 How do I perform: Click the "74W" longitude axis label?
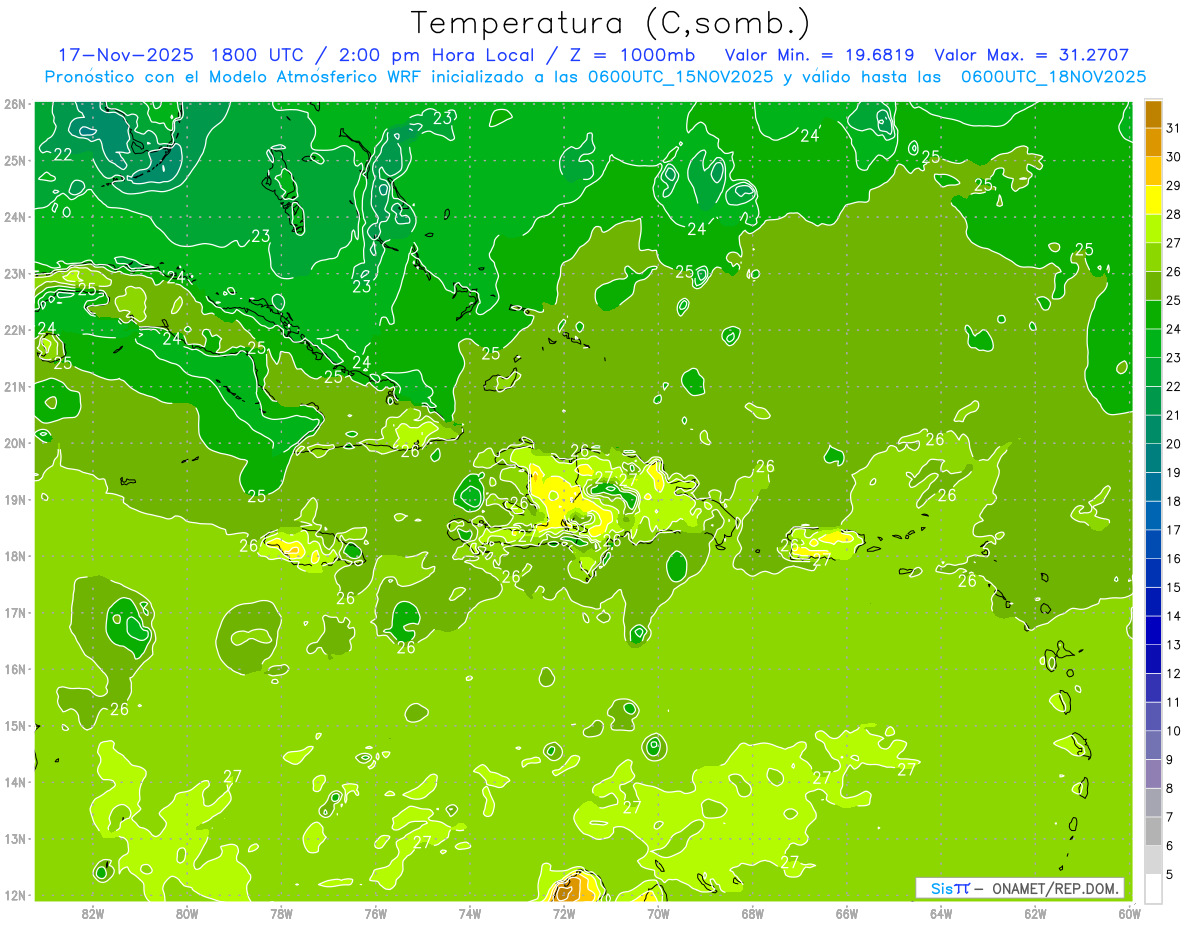point(469,913)
